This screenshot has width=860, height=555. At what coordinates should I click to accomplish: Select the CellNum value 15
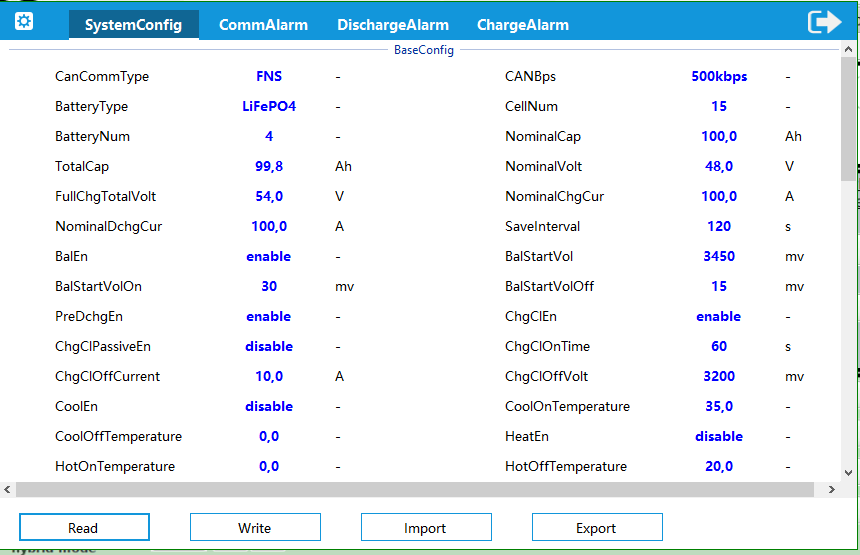(x=718, y=107)
